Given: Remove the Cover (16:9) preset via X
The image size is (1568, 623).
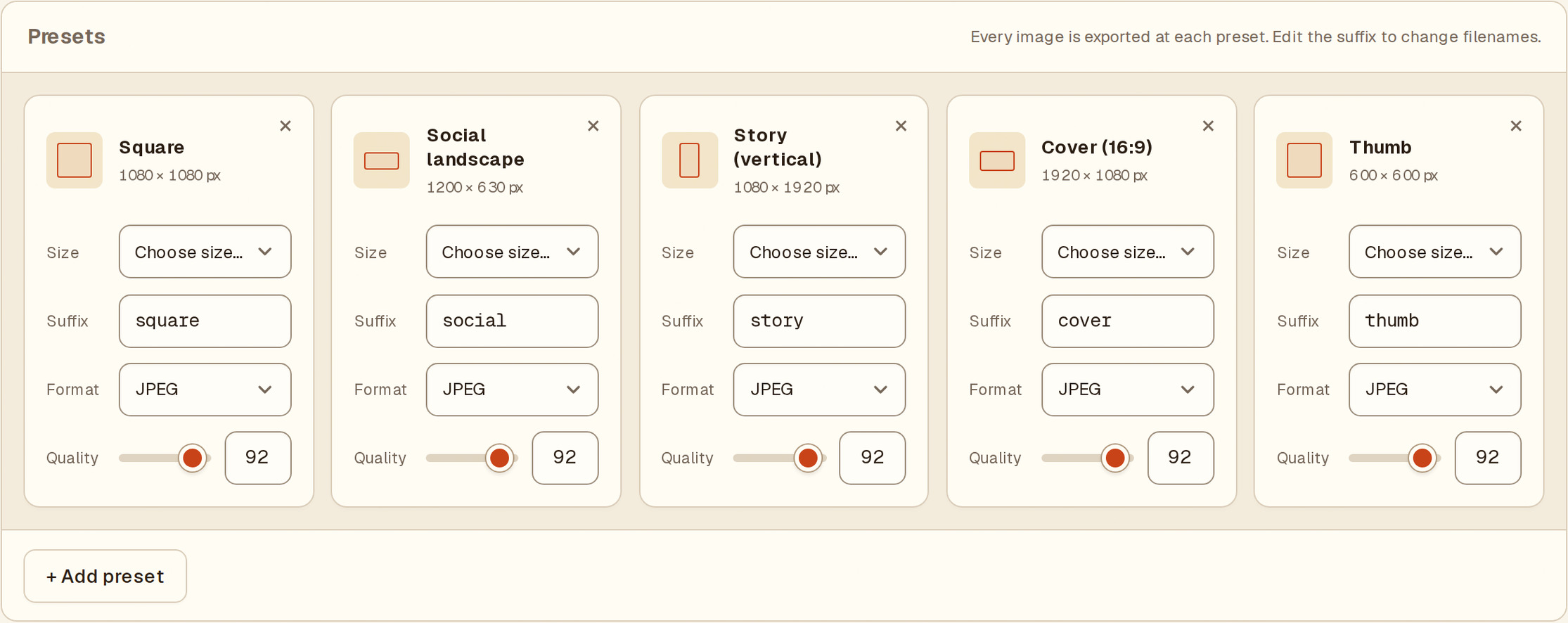Looking at the screenshot, I should (1208, 126).
